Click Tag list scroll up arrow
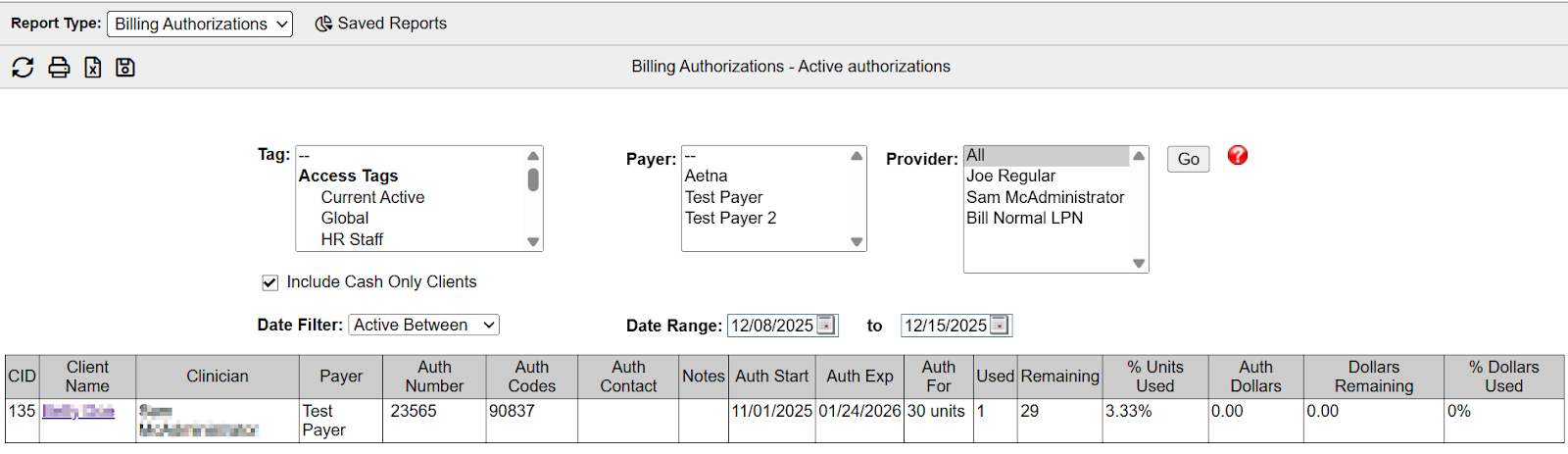This screenshot has width=1568, height=454. coord(533,156)
